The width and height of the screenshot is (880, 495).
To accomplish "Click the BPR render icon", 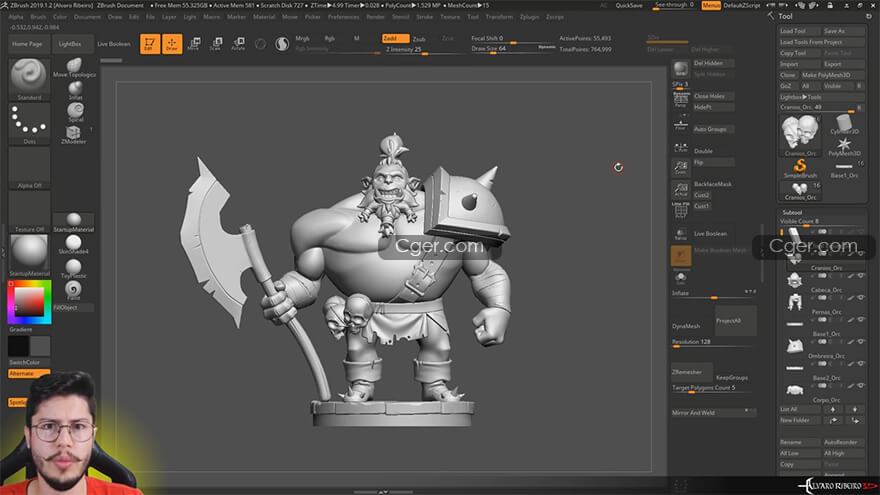I will pyautogui.click(x=680, y=70).
